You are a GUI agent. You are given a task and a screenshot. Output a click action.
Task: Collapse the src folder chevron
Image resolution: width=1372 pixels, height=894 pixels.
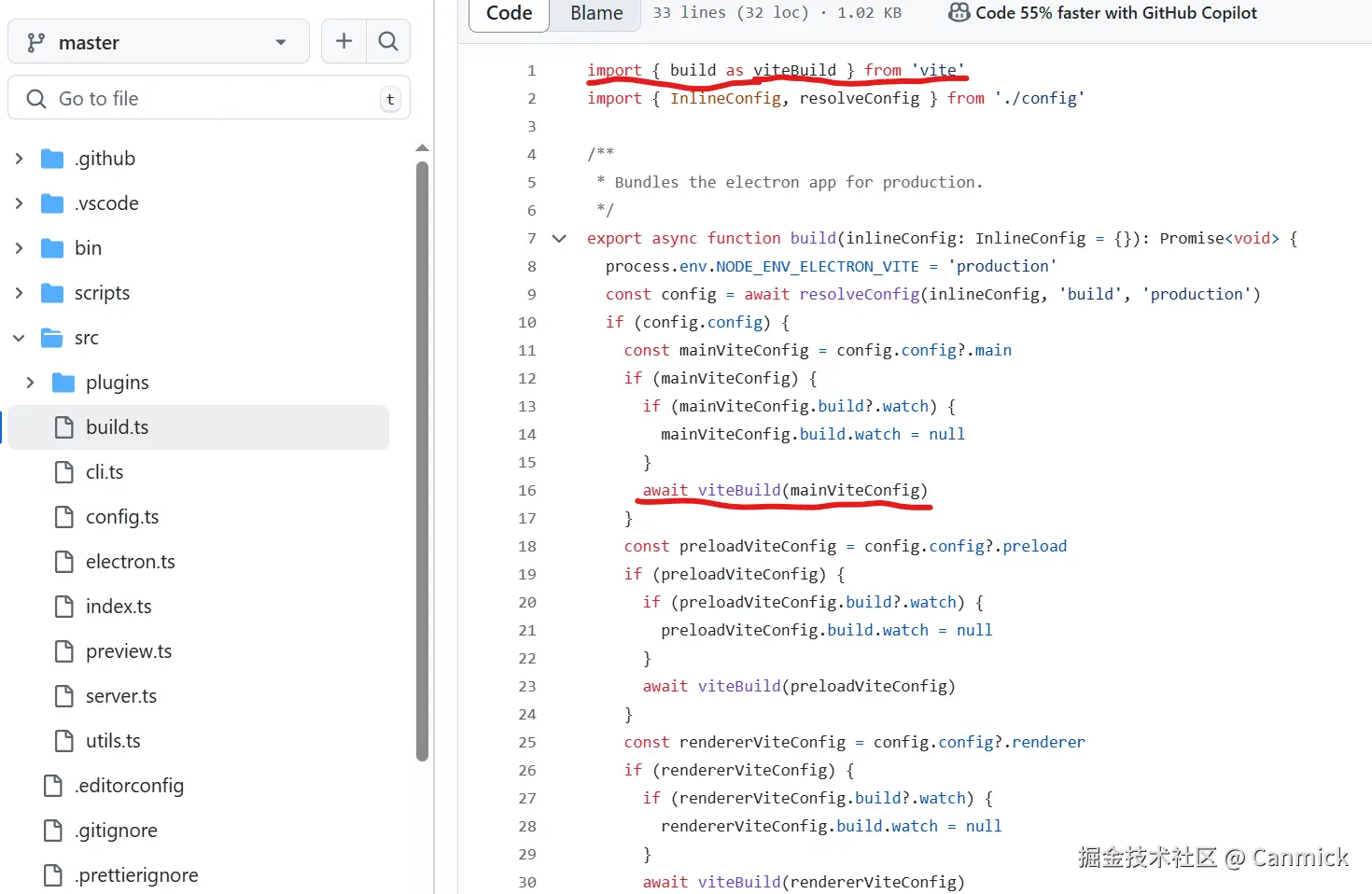tap(19, 338)
